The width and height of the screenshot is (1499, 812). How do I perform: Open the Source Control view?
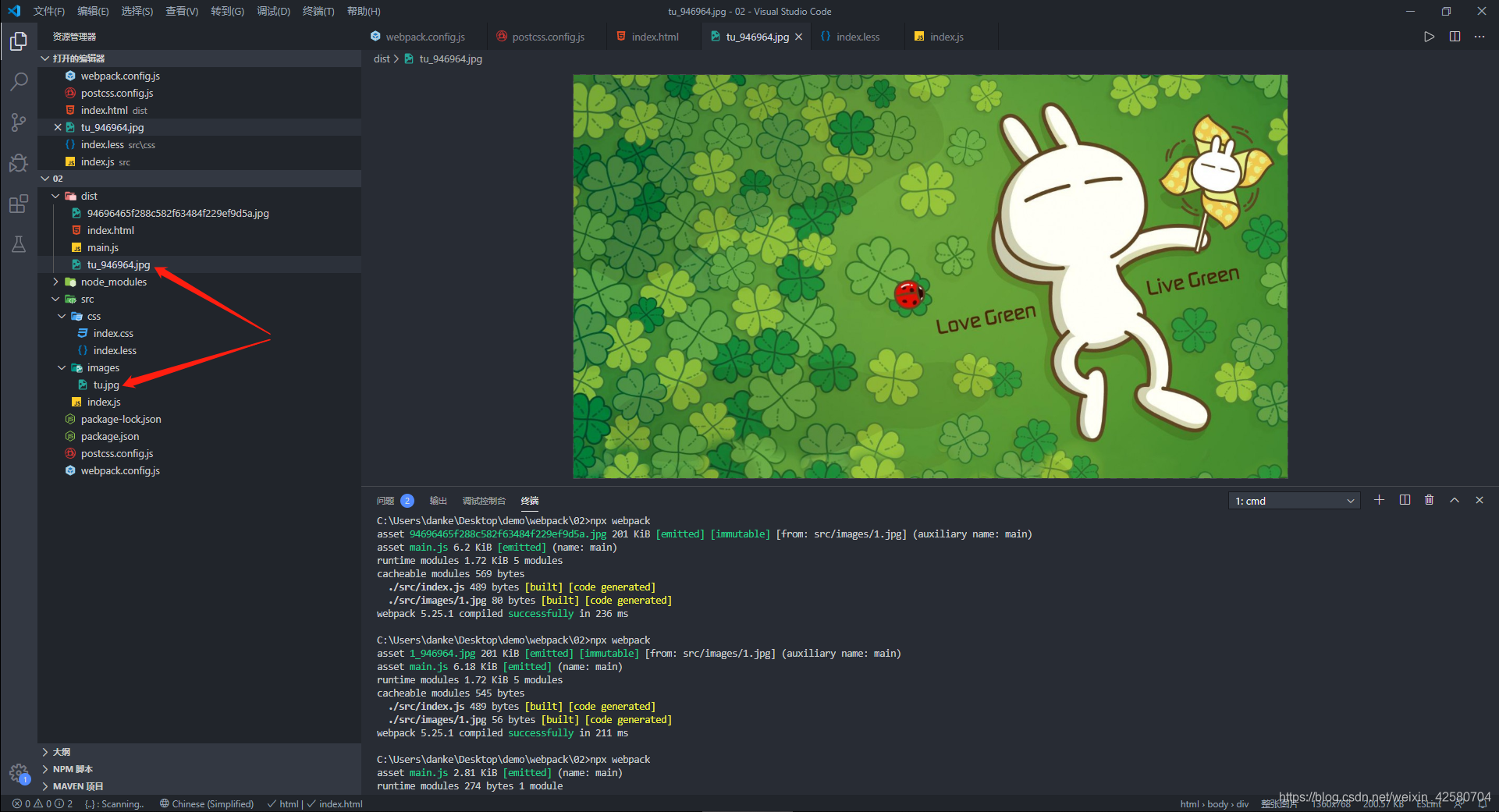(x=19, y=122)
